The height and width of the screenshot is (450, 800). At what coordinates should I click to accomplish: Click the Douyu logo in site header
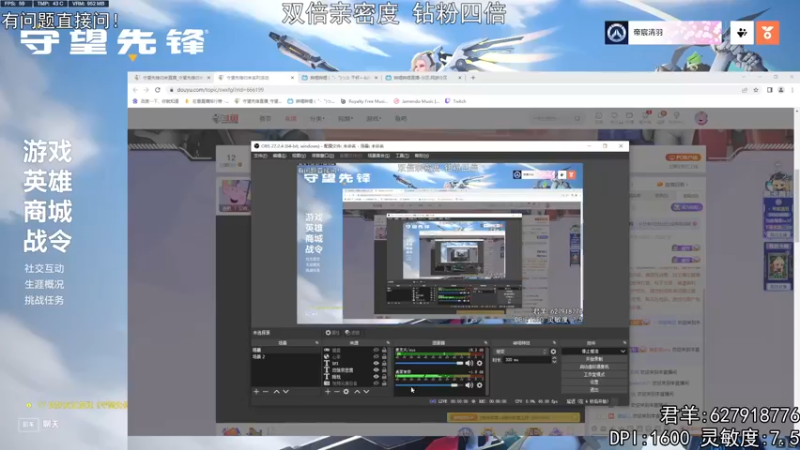click(226, 118)
